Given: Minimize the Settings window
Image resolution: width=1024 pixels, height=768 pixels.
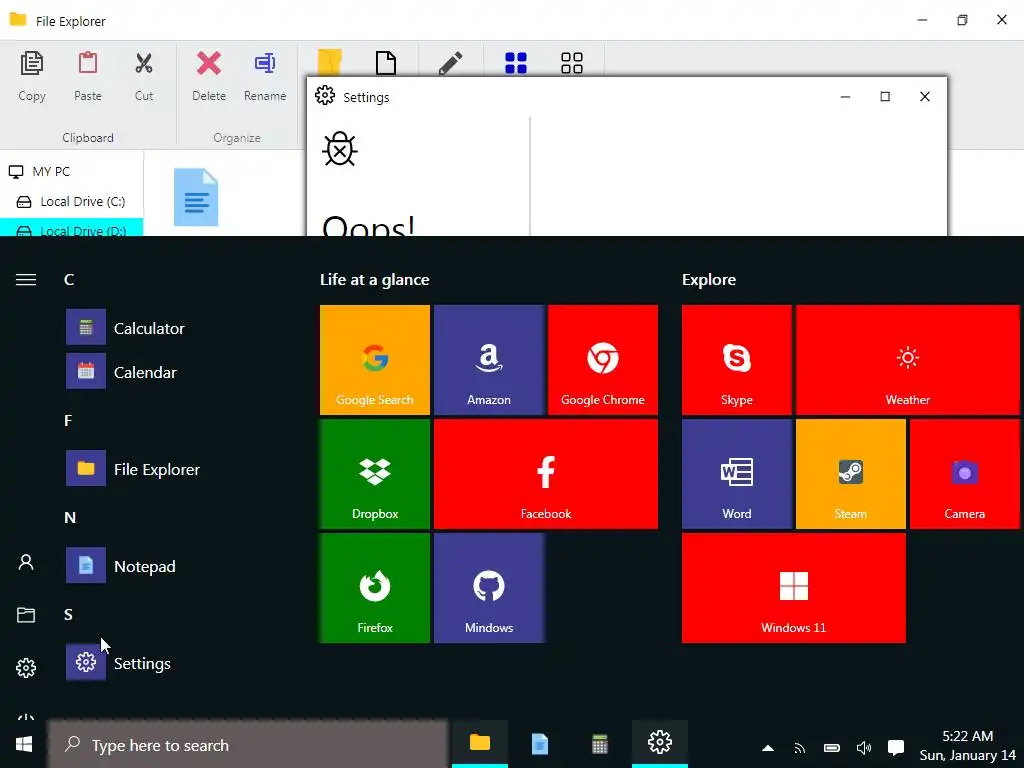Looking at the screenshot, I should (x=845, y=97).
